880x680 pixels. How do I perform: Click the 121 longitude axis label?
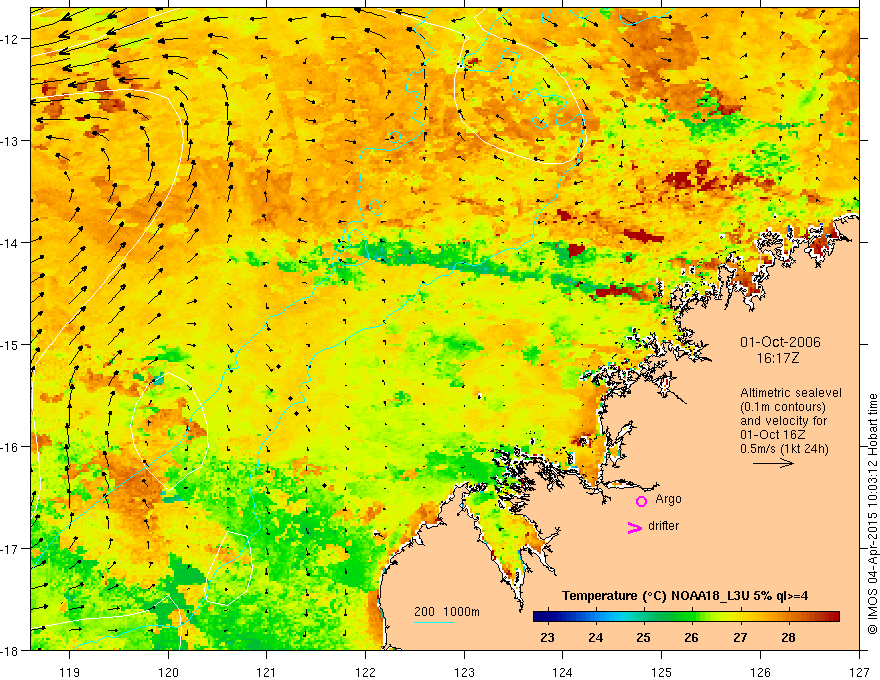267,672
